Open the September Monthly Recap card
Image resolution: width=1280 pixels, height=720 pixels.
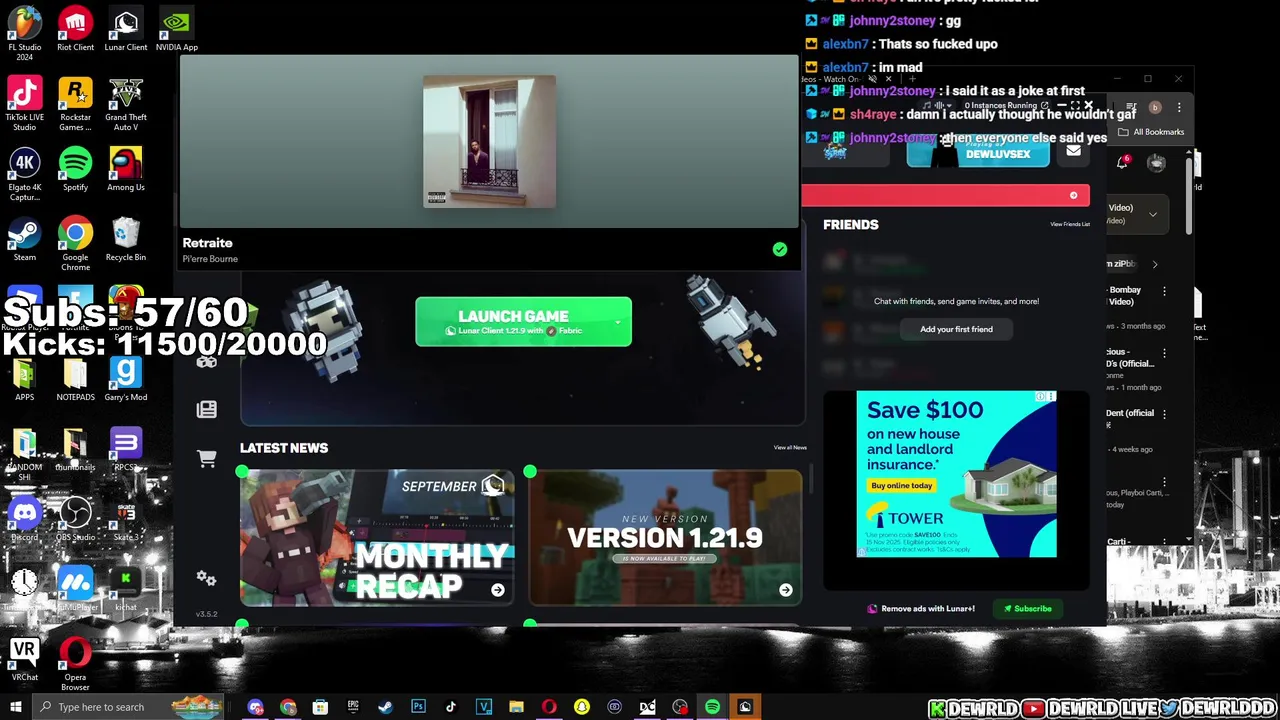[378, 538]
